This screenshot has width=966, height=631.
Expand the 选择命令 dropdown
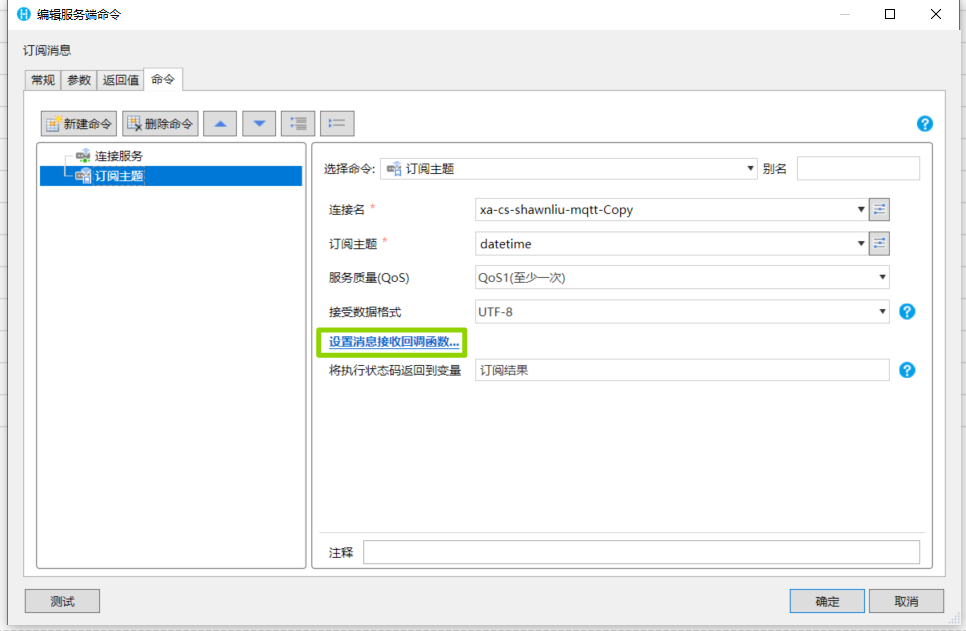coord(750,169)
